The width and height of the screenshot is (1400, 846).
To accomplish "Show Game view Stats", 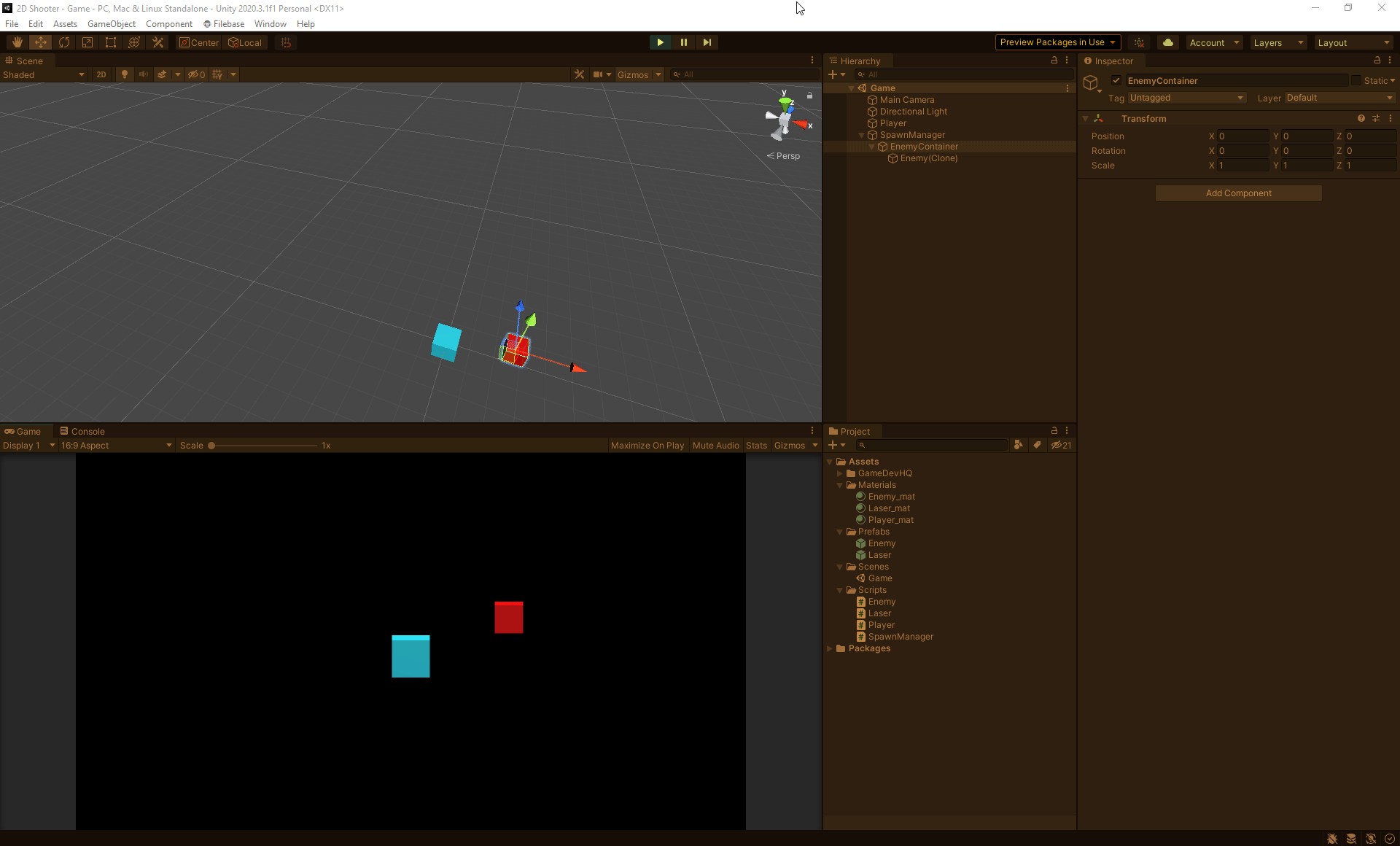I will (757, 446).
